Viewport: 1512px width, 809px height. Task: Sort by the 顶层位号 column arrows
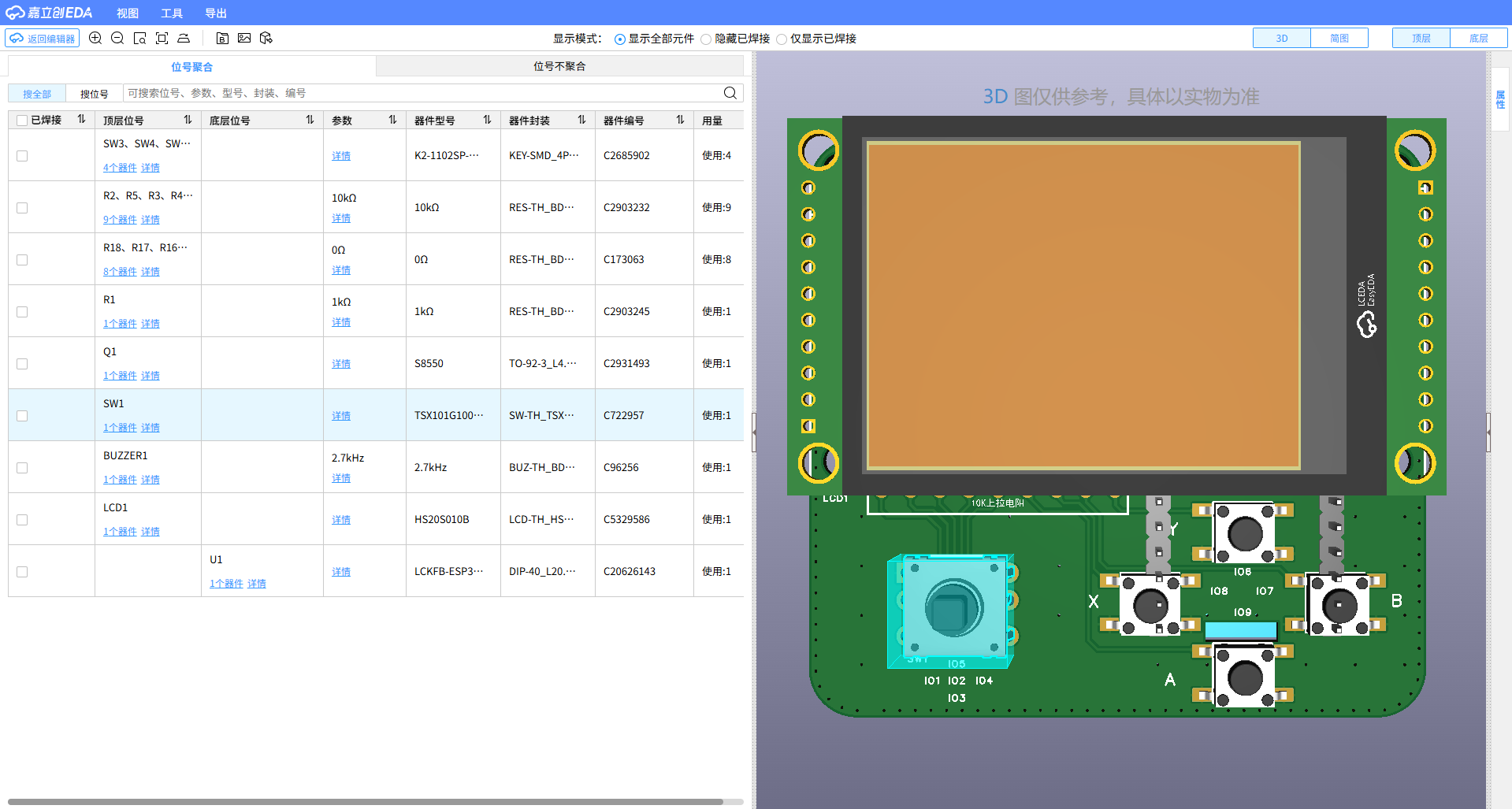[x=188, y=120]
